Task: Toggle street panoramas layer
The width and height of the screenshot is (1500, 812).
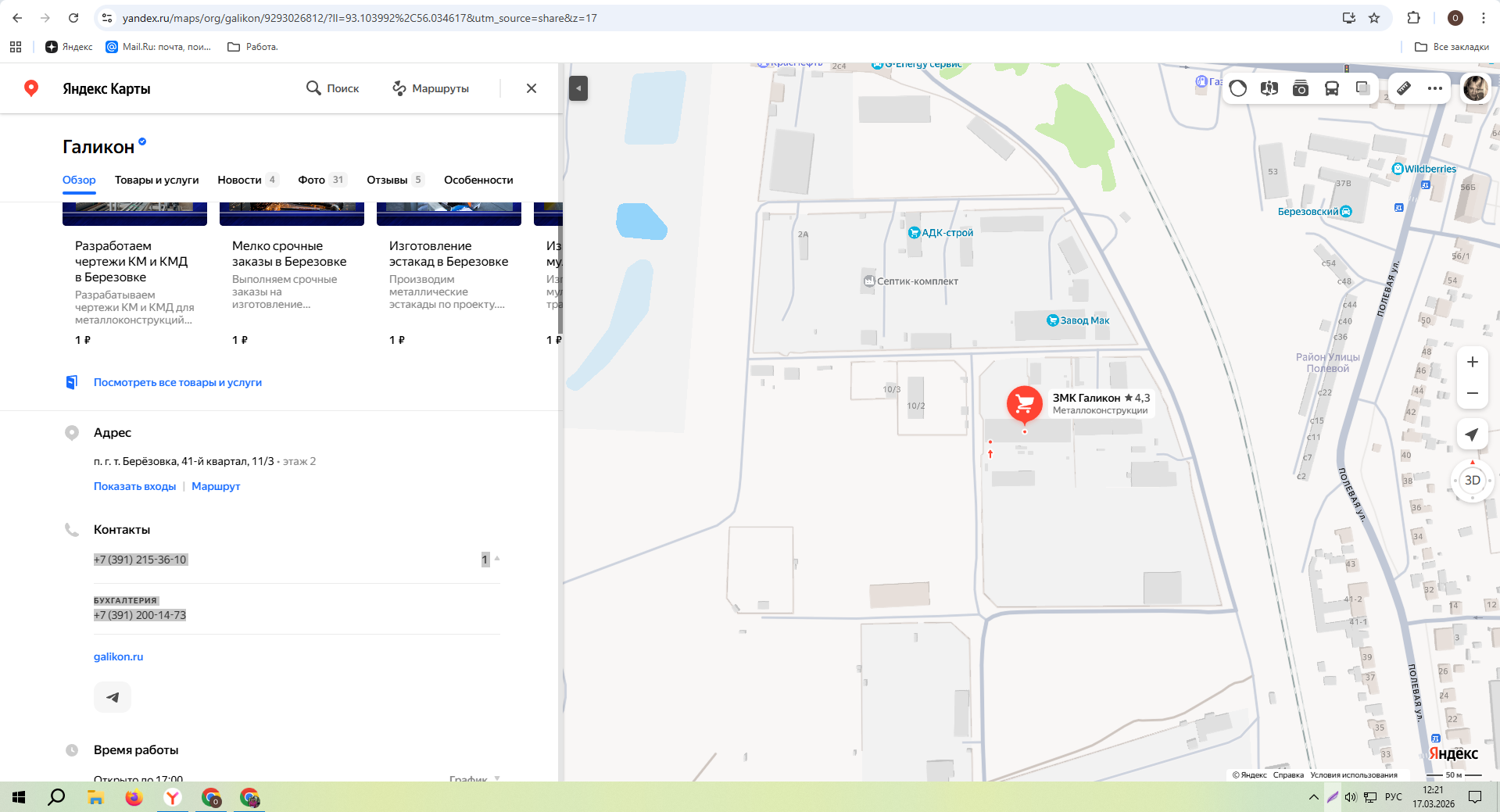Action: 1269,88
